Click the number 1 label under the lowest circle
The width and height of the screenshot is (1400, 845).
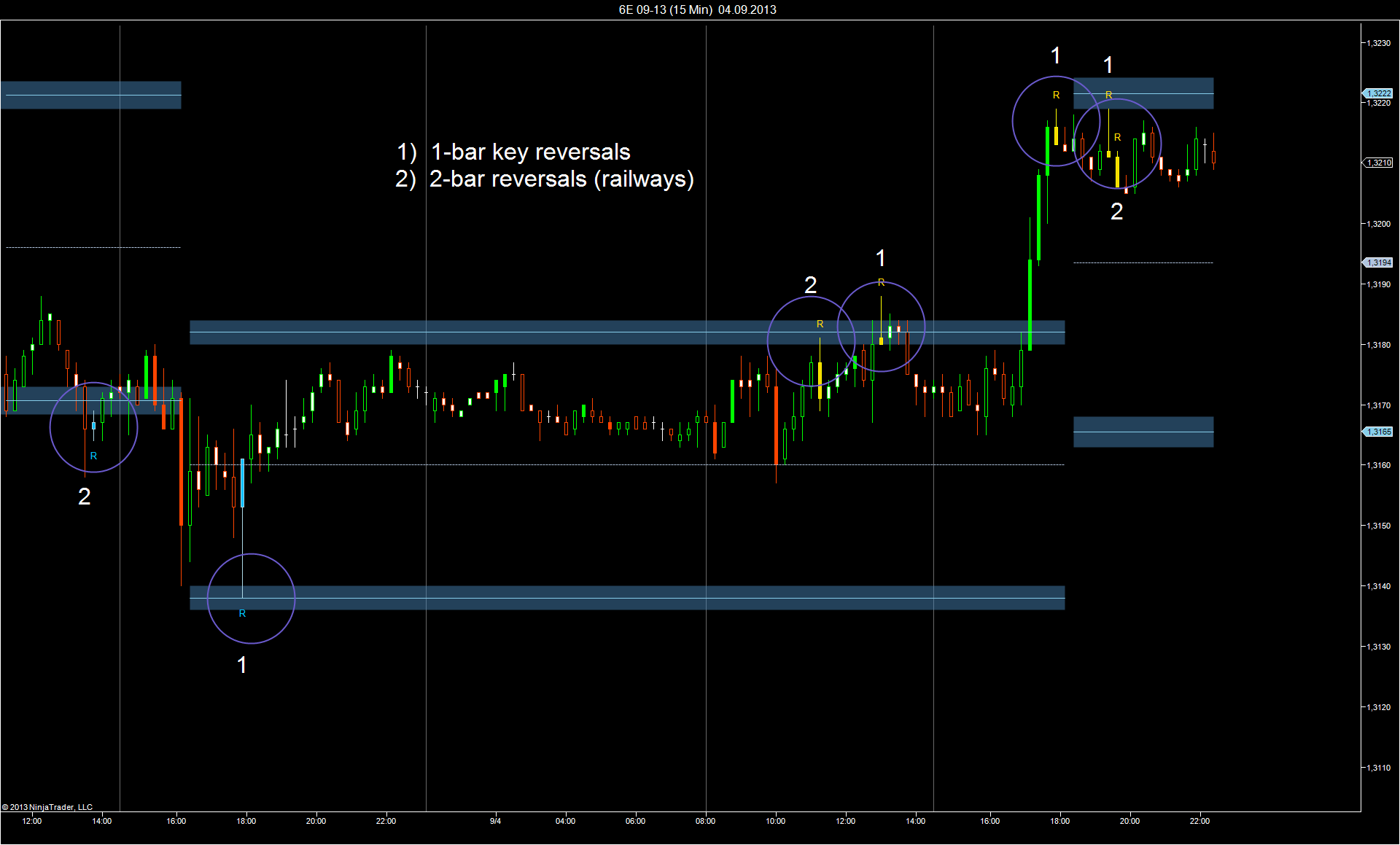(x=242, y=665)
